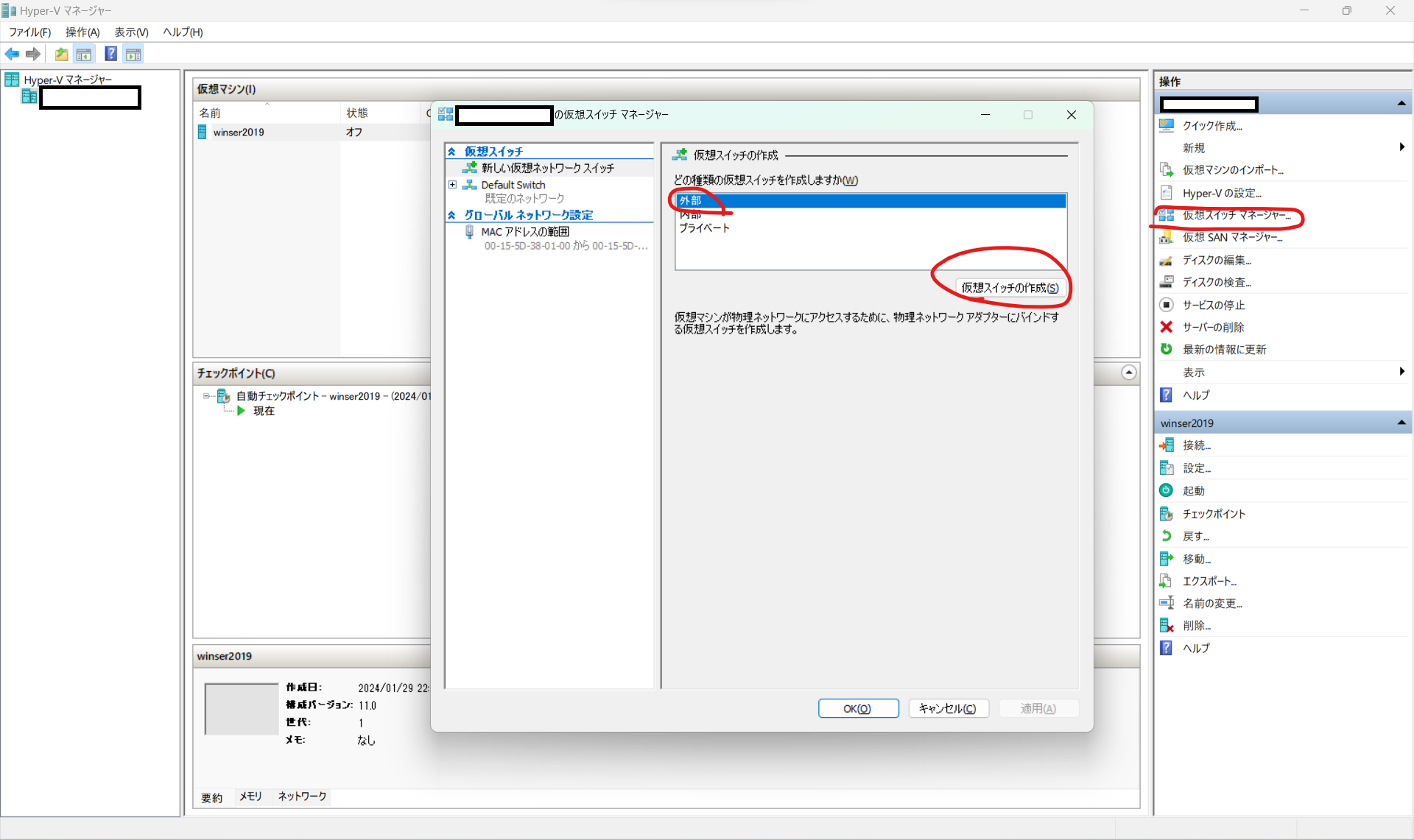1414x840 pixels.
Task: Open Import Virtual Machine (仮想マシンのインポート) action
Action: (1232, 170)
